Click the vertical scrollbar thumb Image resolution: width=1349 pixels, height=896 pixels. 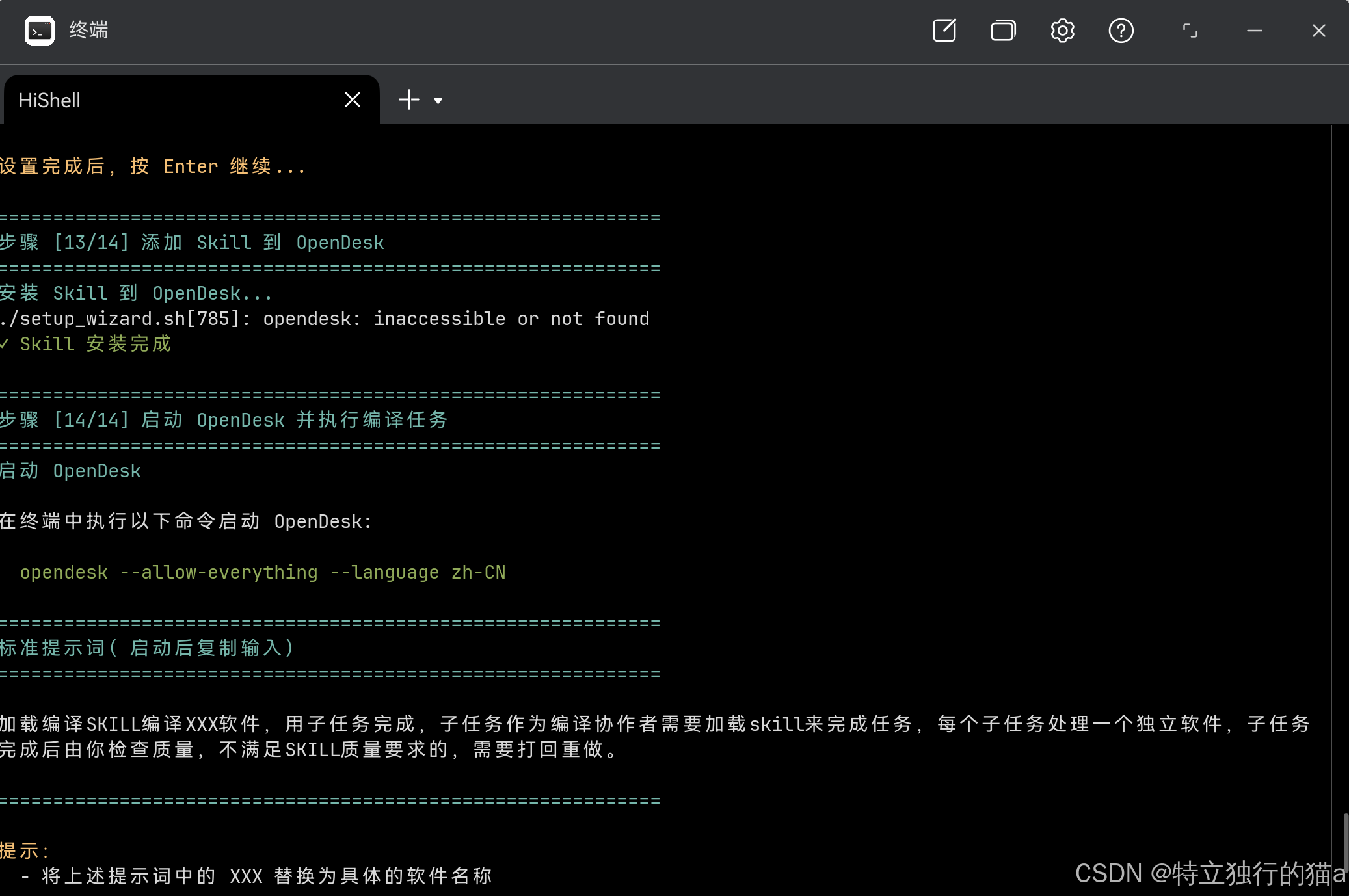1346,843
